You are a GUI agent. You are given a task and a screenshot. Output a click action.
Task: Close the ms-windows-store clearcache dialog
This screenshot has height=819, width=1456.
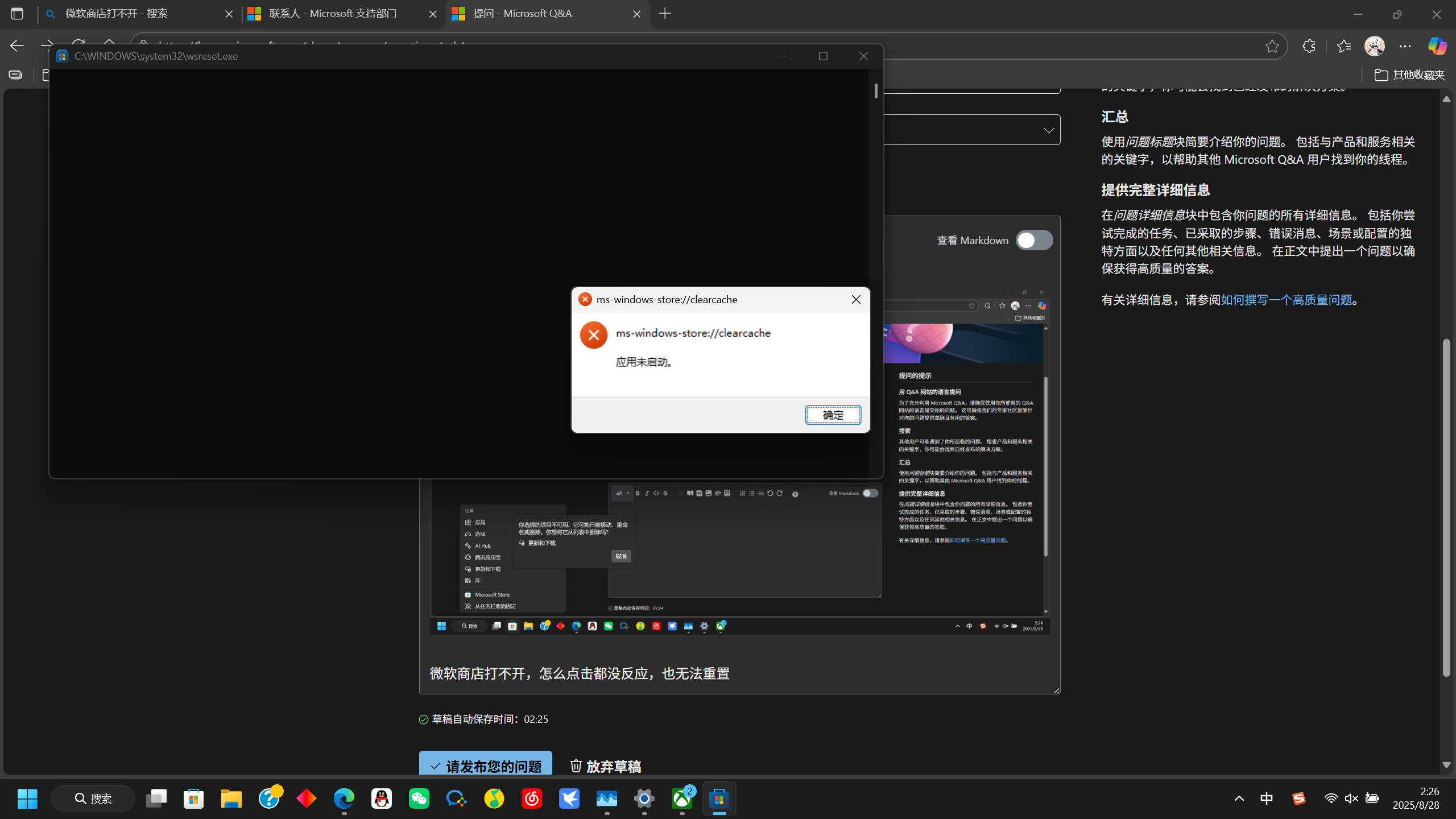(856, 300)
